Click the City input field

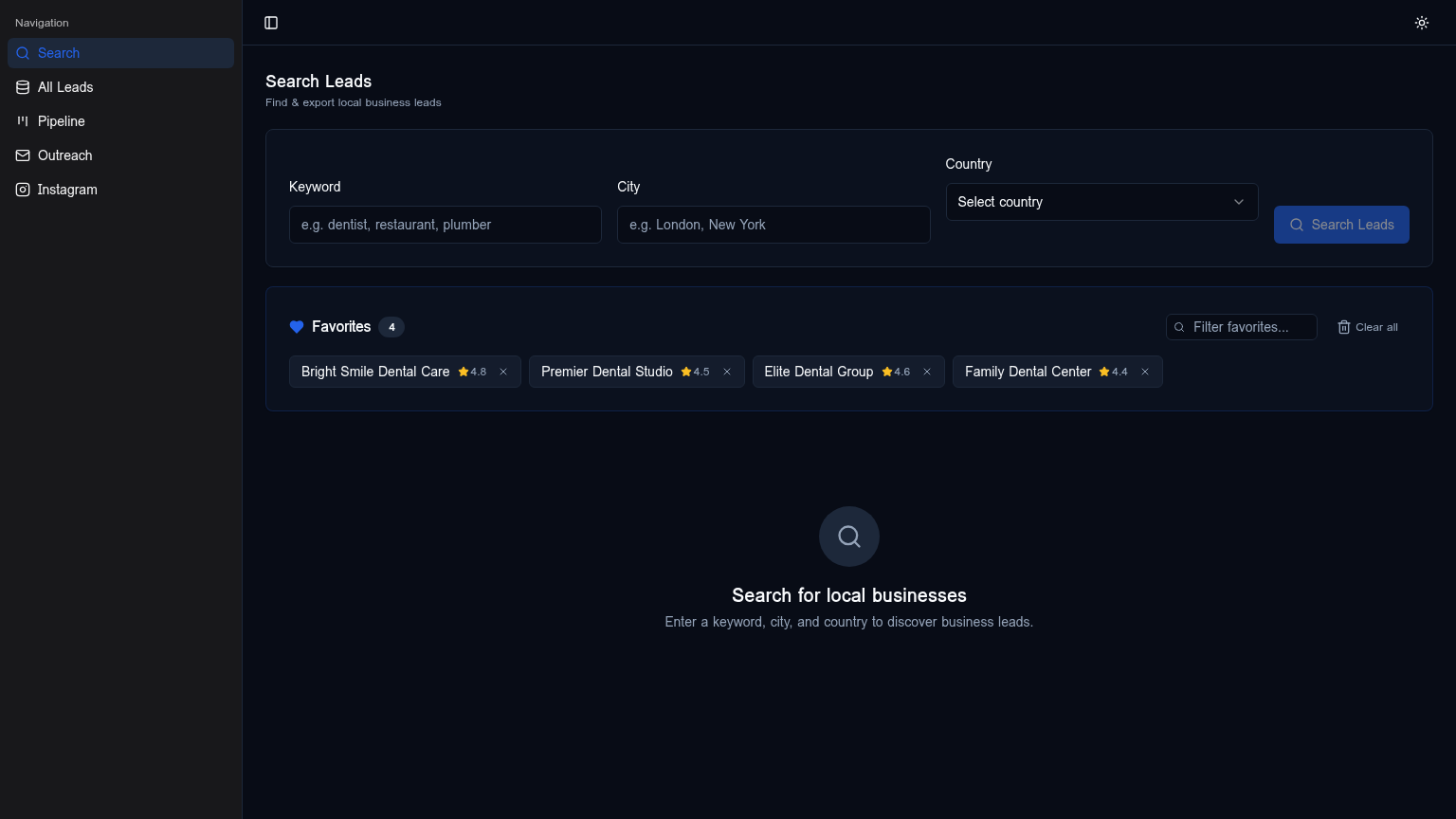[x=773, y=225]
